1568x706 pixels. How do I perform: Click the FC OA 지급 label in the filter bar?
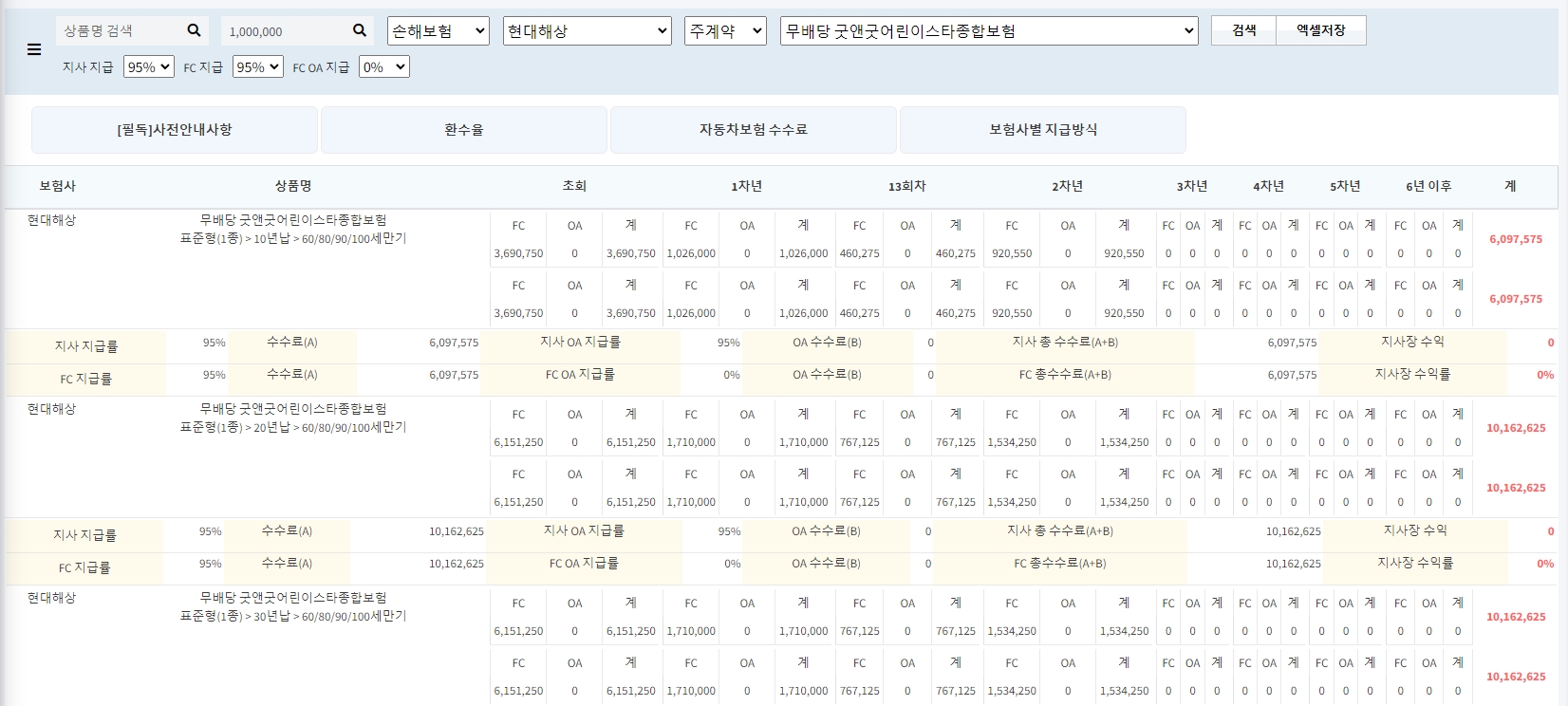321,67
